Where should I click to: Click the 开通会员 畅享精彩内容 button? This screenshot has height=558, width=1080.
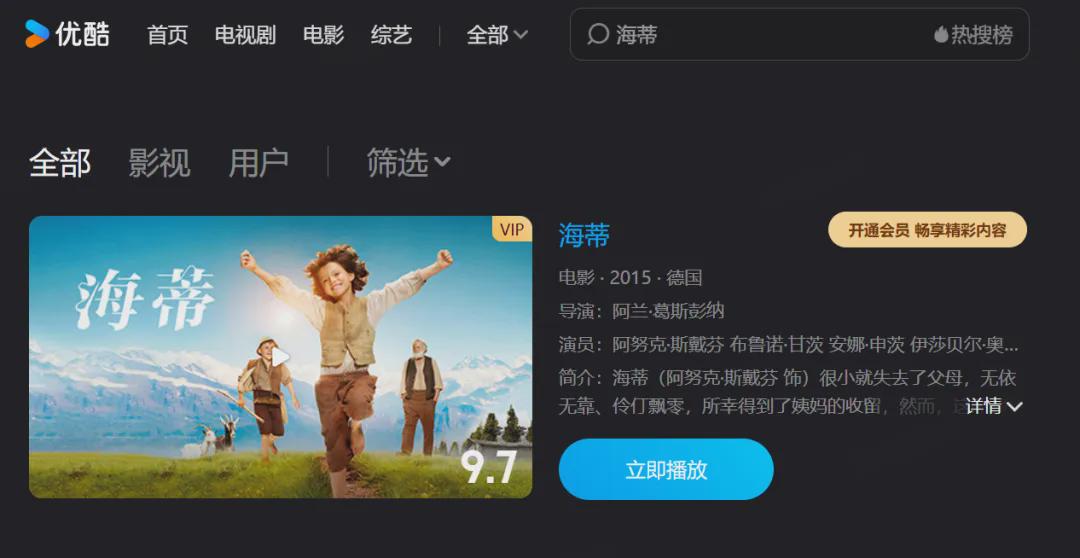(927, 230)
